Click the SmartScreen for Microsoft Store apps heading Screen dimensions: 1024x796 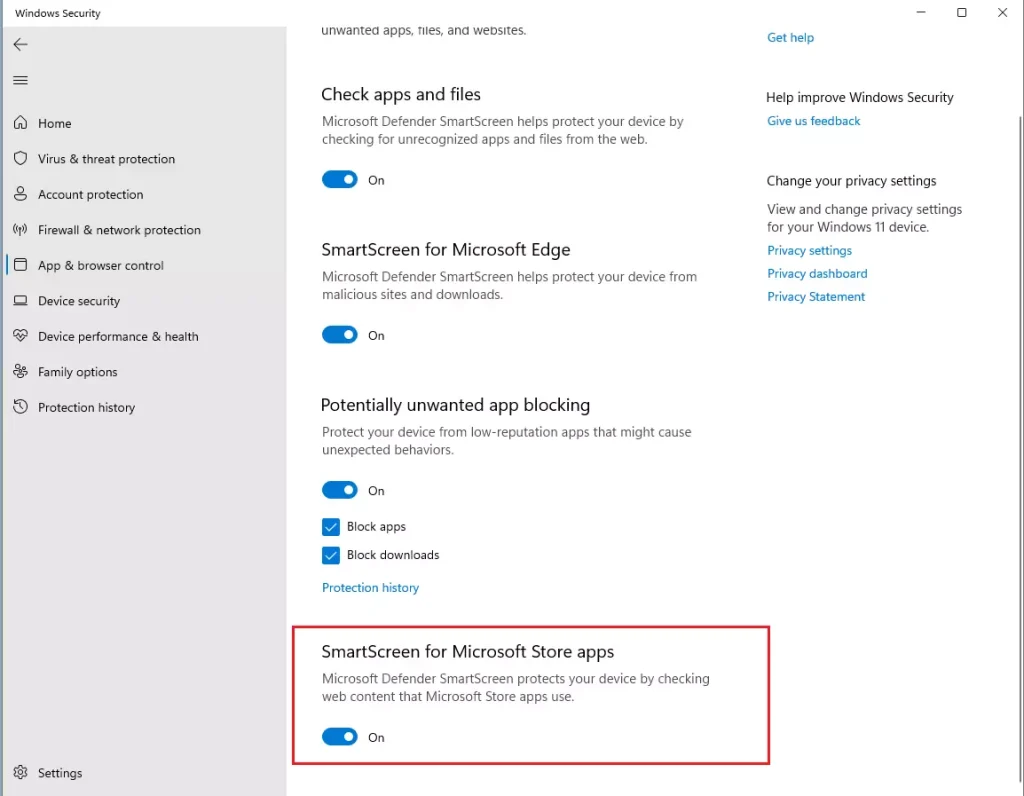click(468, 652)
